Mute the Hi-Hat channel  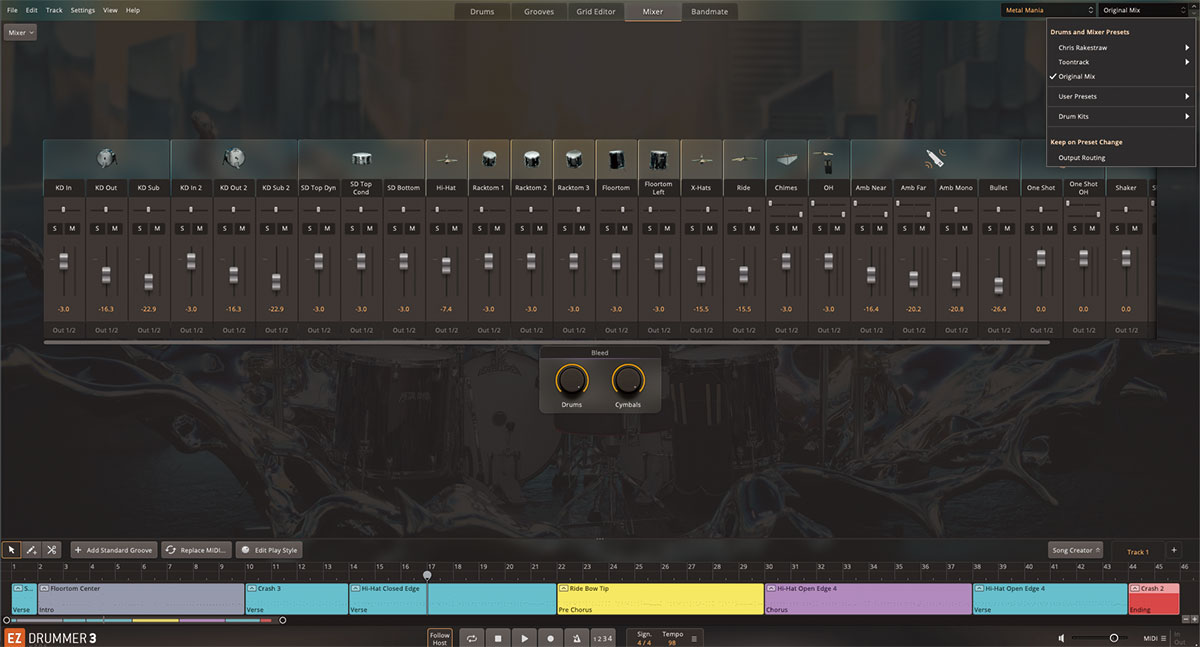pyautogui.click(x=455, y=228)
